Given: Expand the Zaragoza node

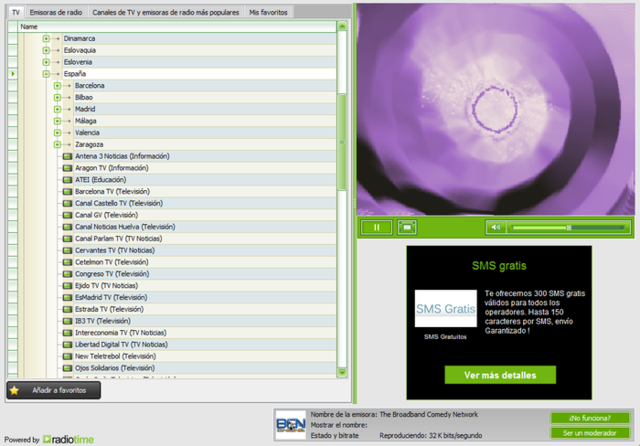Looking at the screenshot, I should coord(57,144).
